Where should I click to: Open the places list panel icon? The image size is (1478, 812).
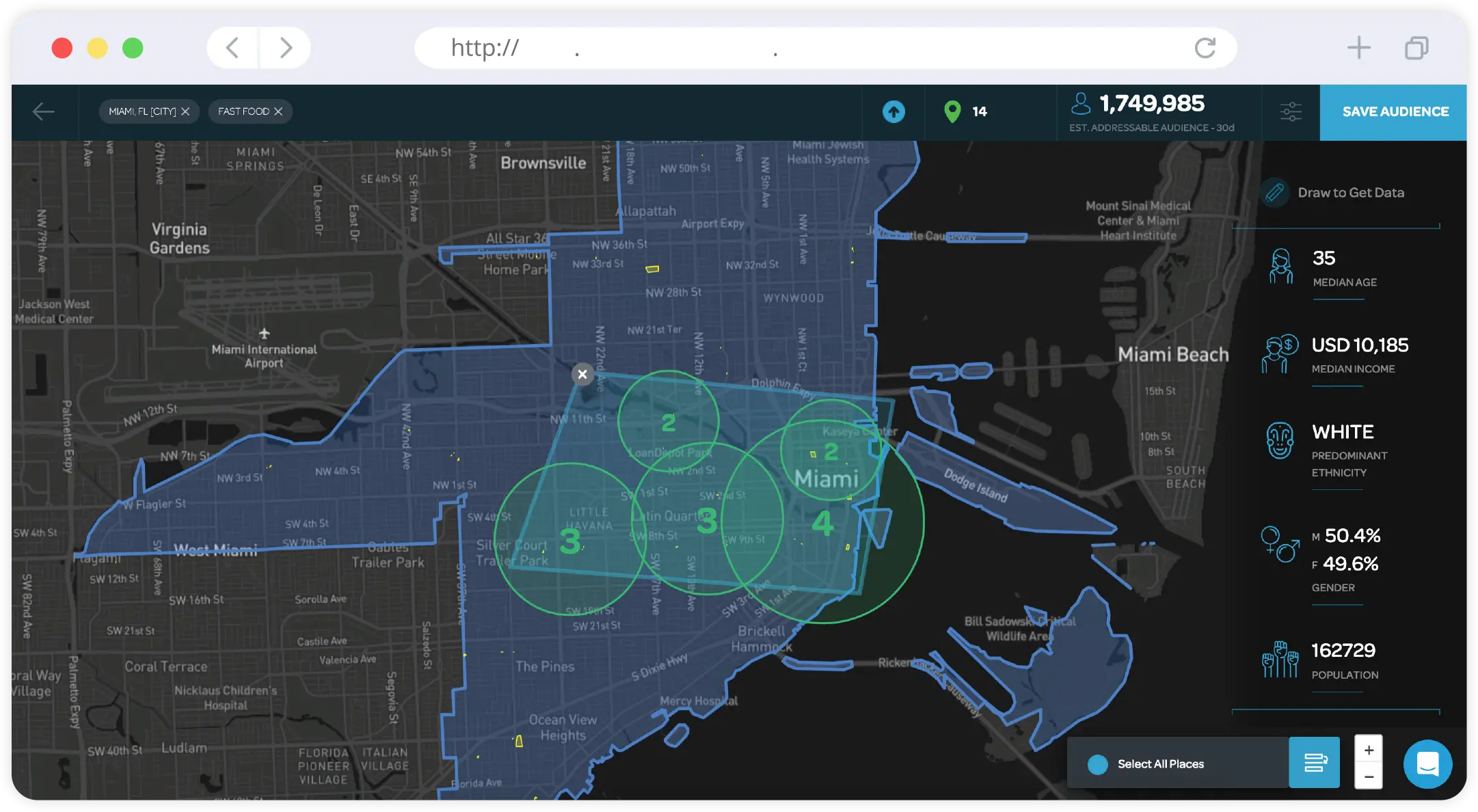coord(1315,763)
